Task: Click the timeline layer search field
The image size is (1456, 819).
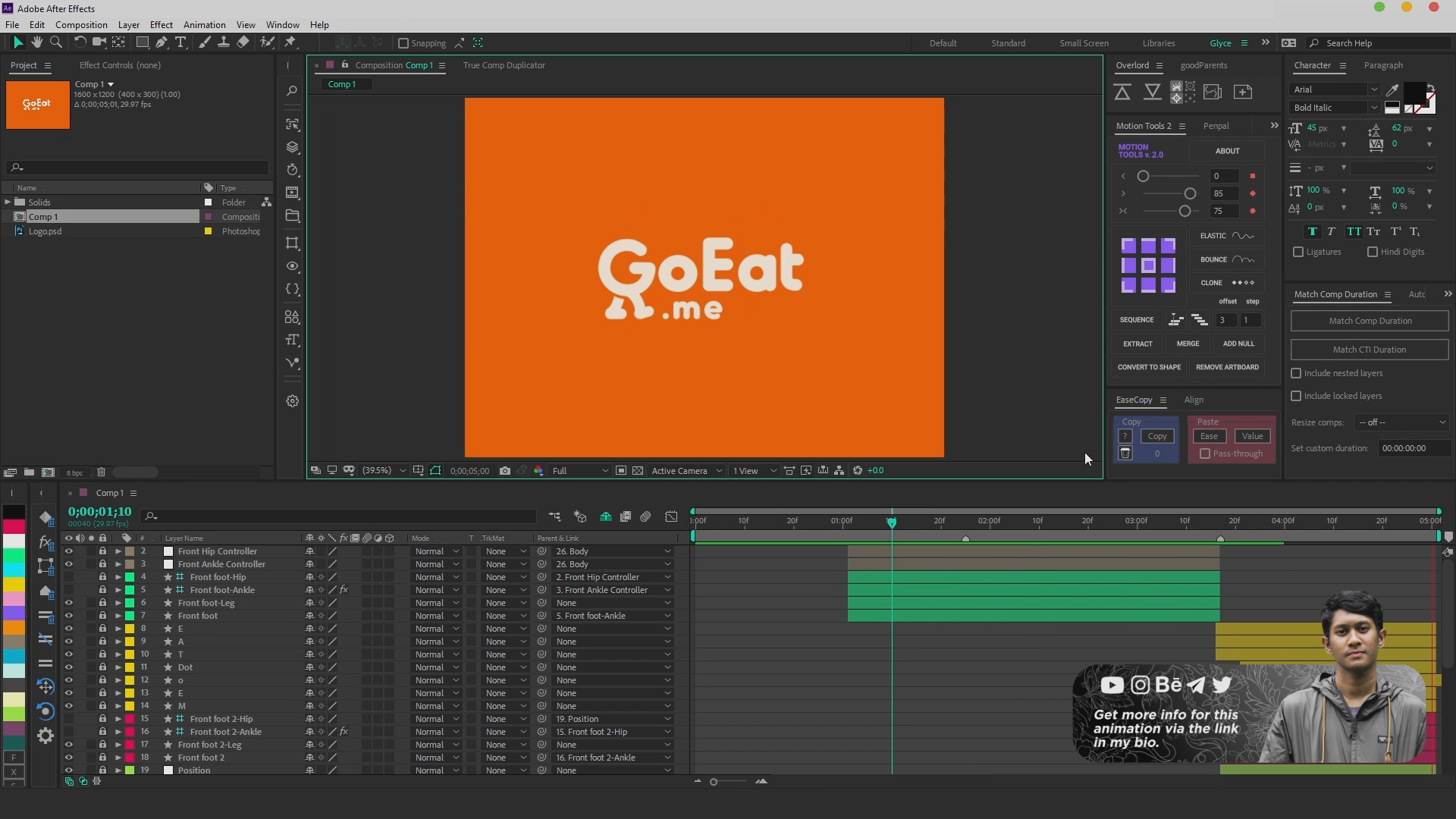Action: click(339, 516)
